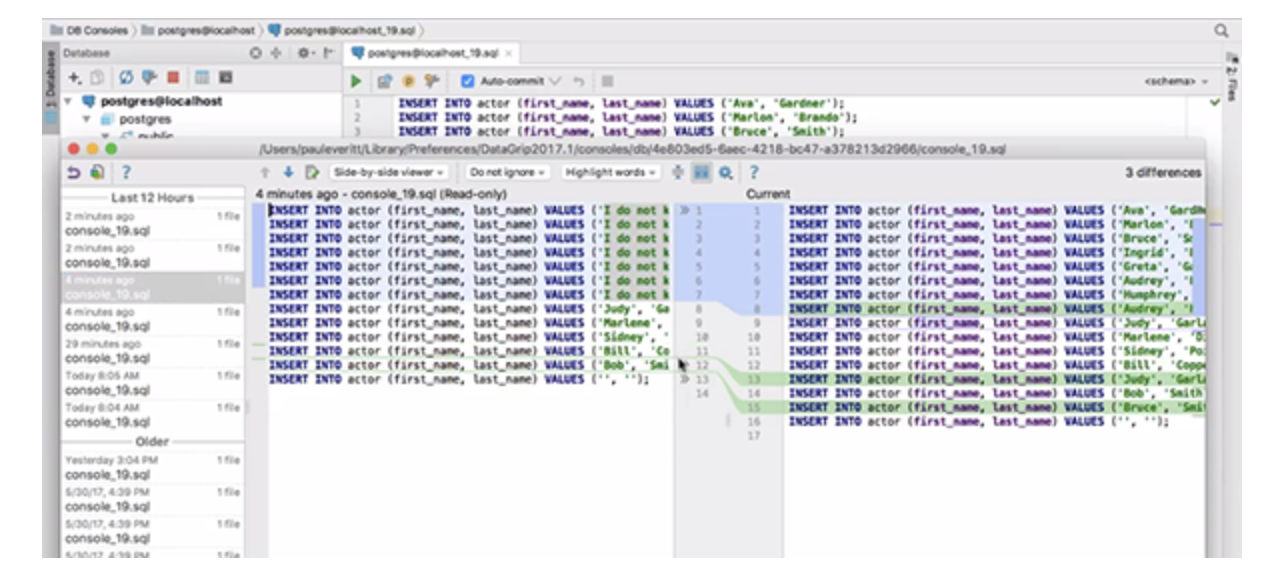Open the <schema> dropdown
Viewport: 1282px width, 582px height.
(x=1175, y=81)
